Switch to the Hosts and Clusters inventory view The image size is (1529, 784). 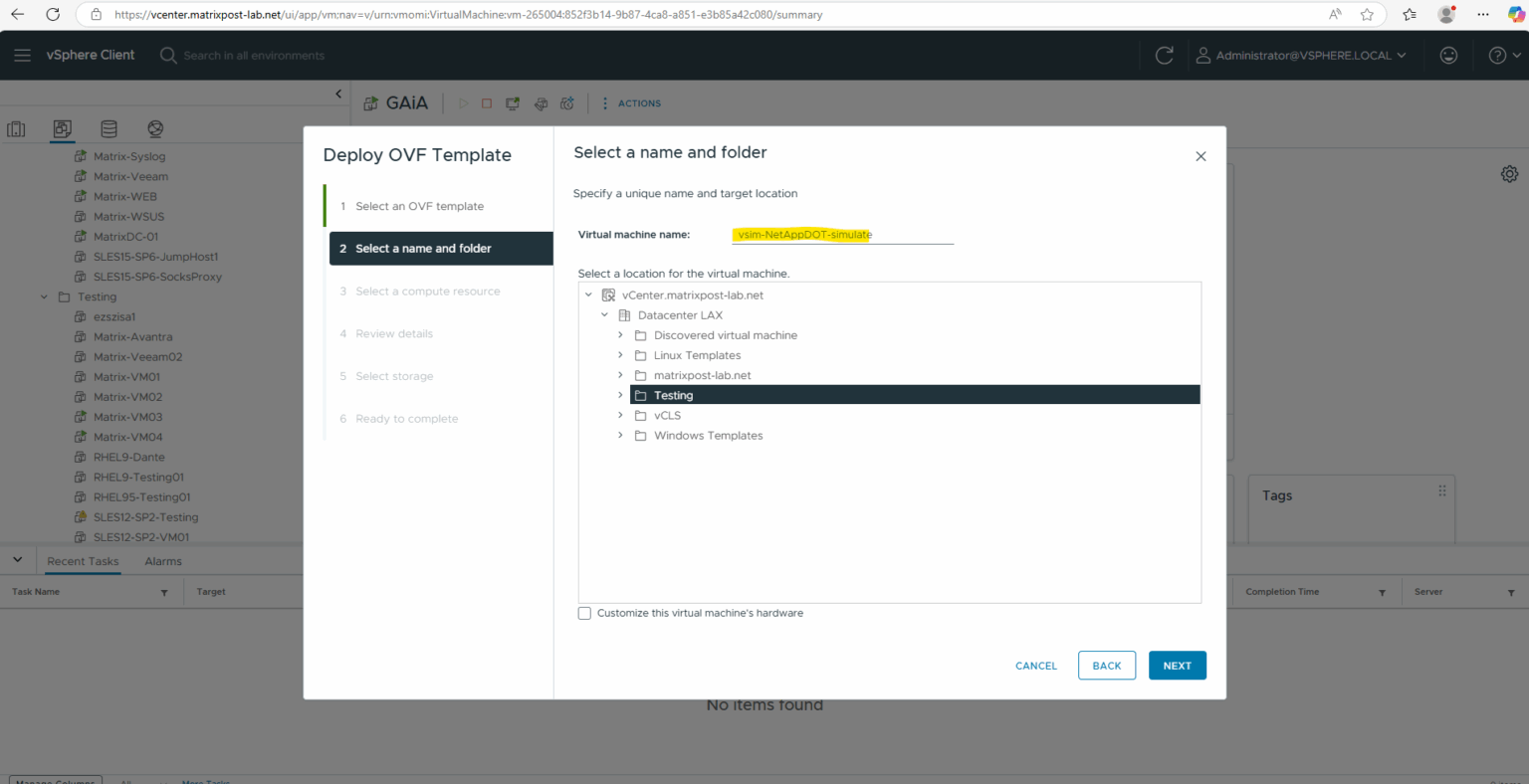click(16, 128)
